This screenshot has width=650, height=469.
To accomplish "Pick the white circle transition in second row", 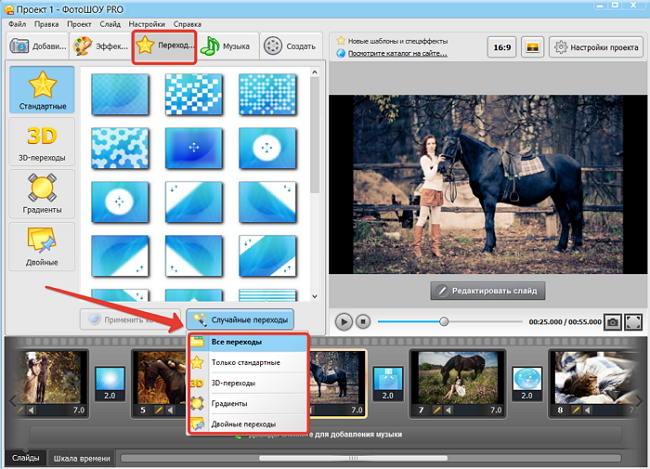I will click(267, 148).
